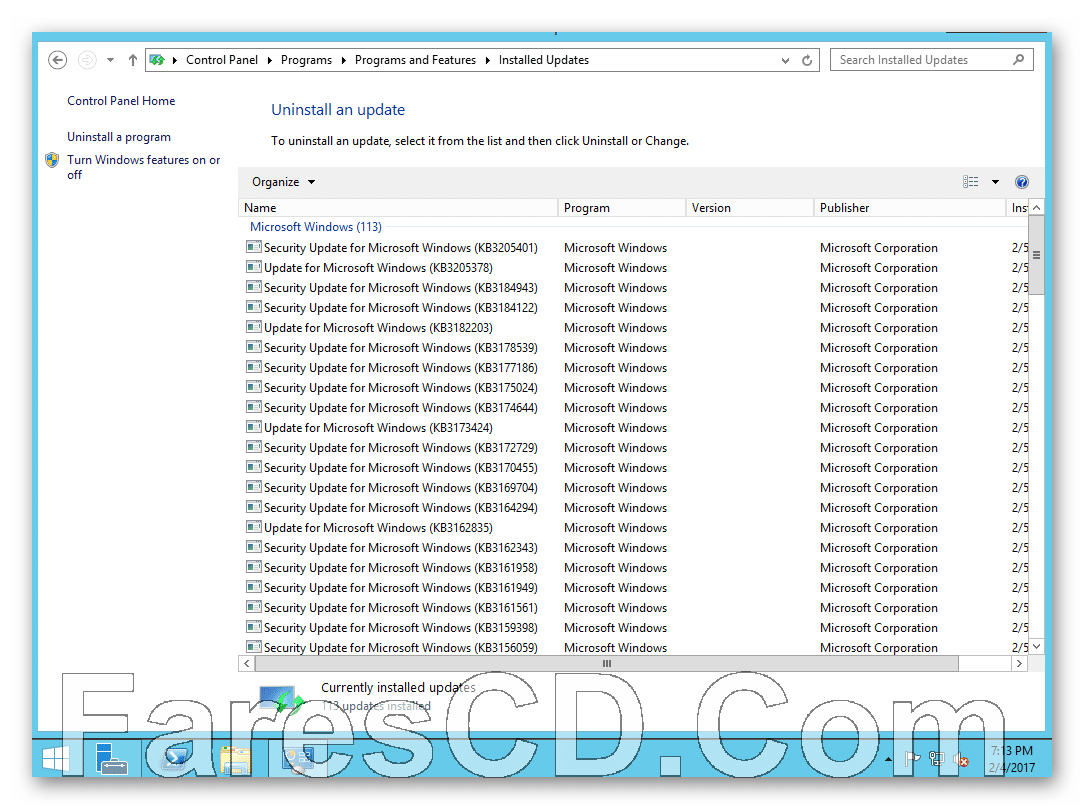This screenshot has height=809, width=1084.
Task: Select Security Update for Microsoft Windows (KB3156059)
Action: pyautogui.click(x=400, y=648)
